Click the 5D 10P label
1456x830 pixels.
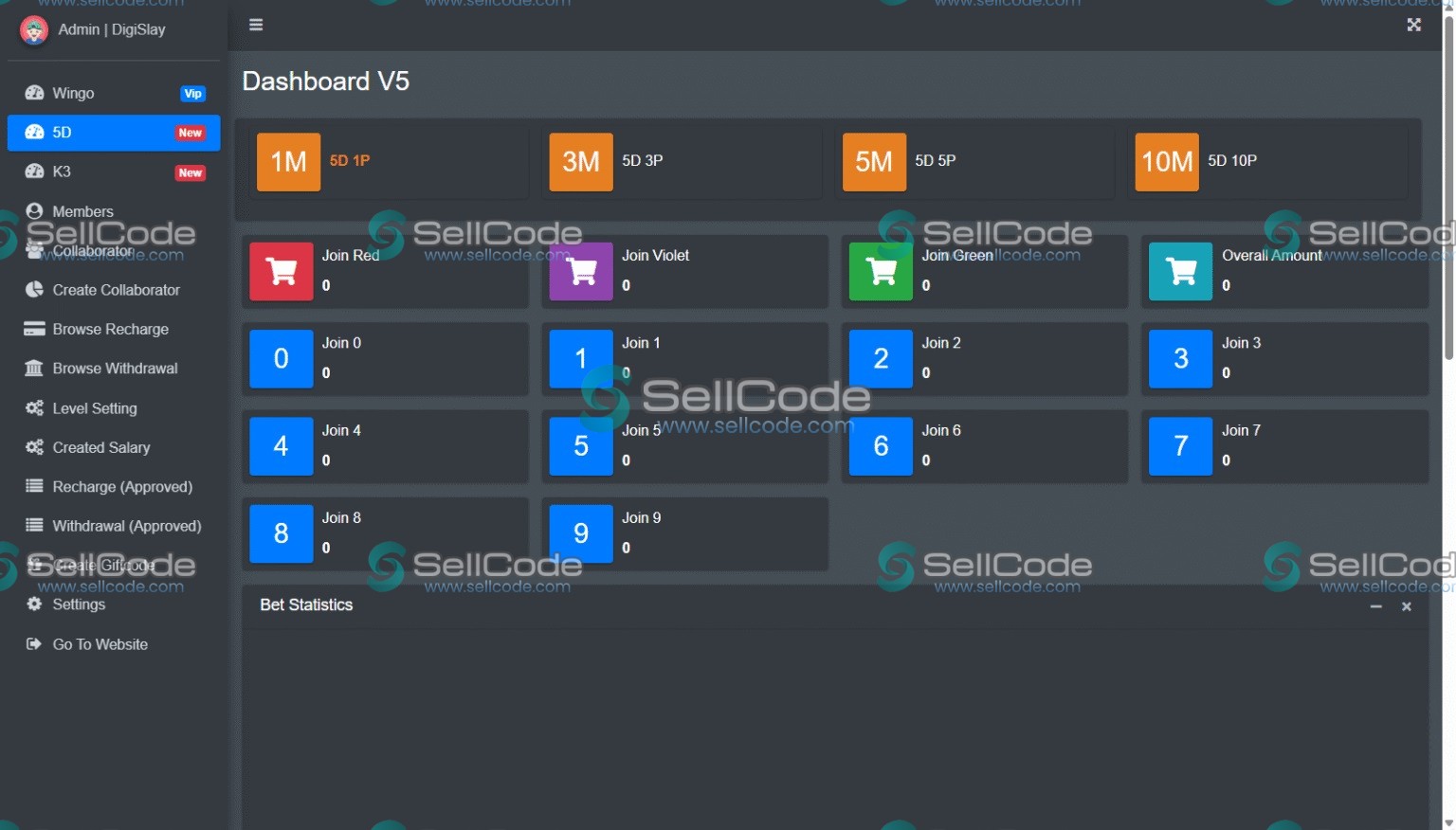pyautogui.click(x=1232, y=161)
